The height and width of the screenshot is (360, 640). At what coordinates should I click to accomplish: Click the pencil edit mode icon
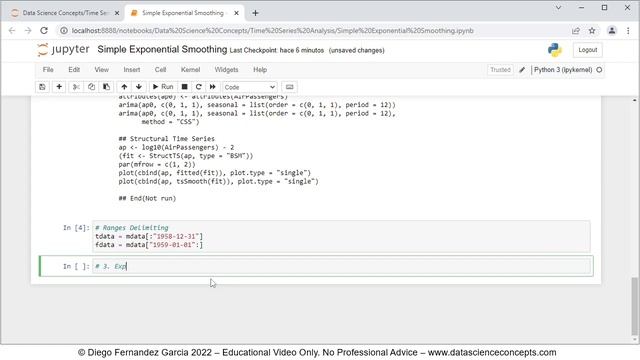[522, 70]
